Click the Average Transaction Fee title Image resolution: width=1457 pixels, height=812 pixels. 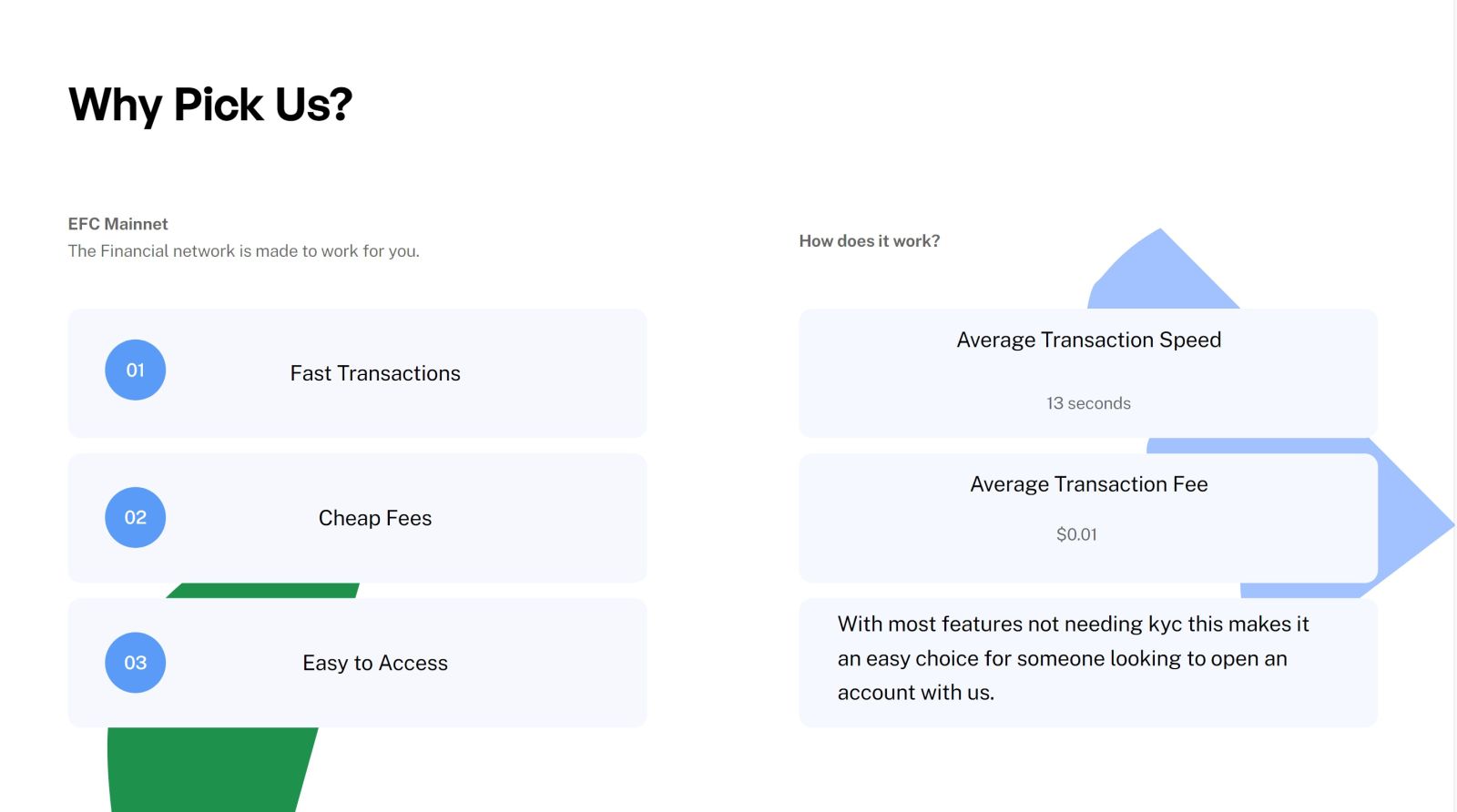(x=1089, y=484)
